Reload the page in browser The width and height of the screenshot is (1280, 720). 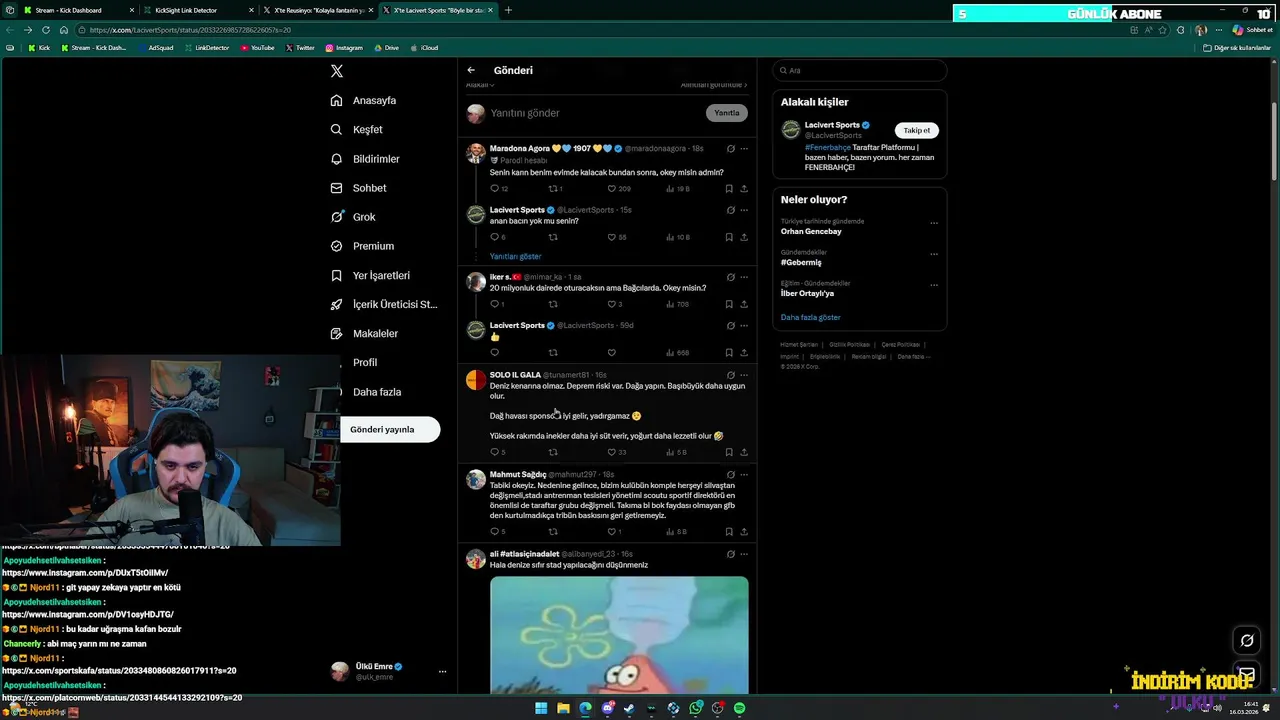[46, 30]
